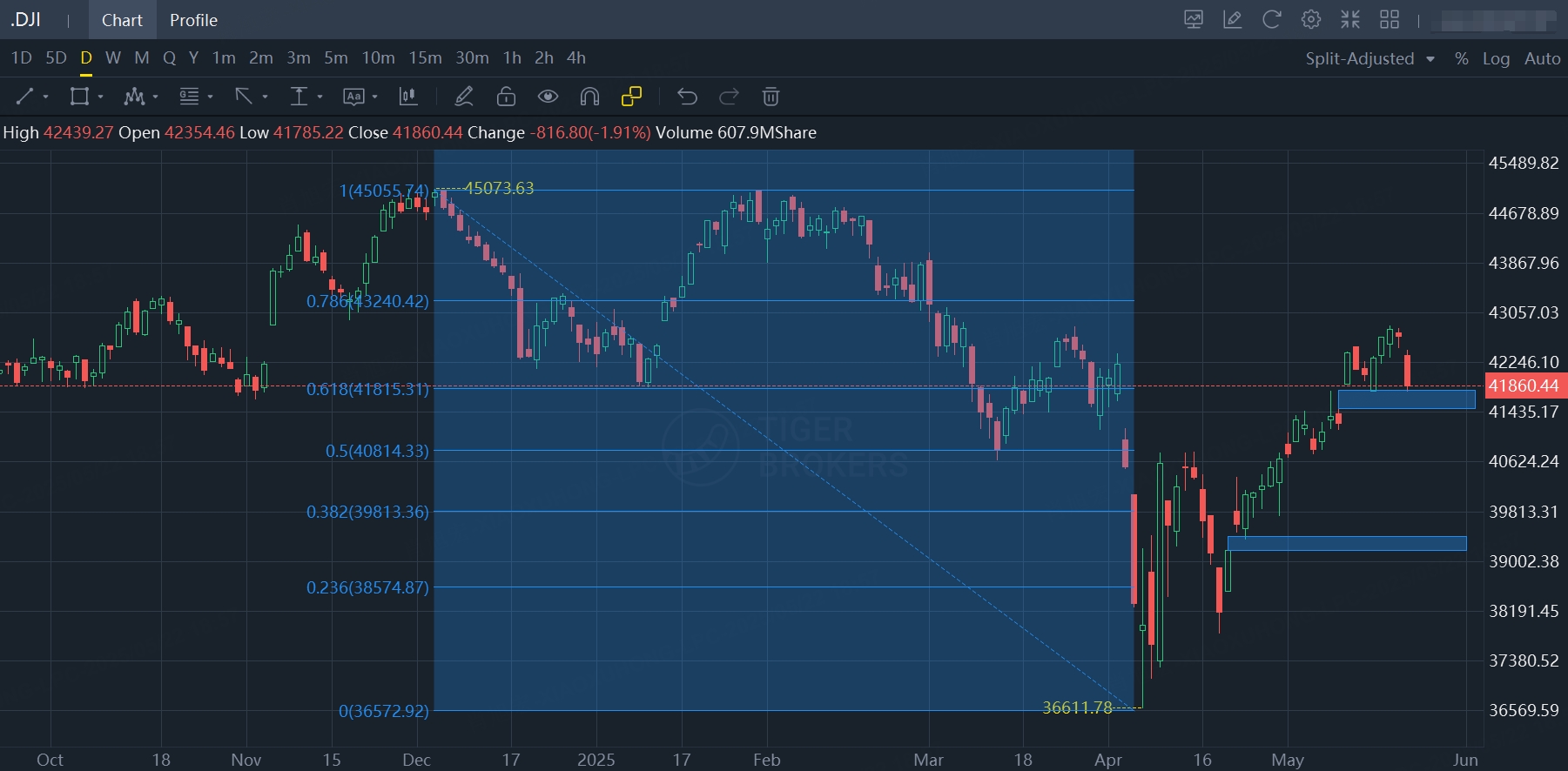The image size is (1568, 771).
Task: Open the multi-chart grid layout
Action: point(1390,19)
